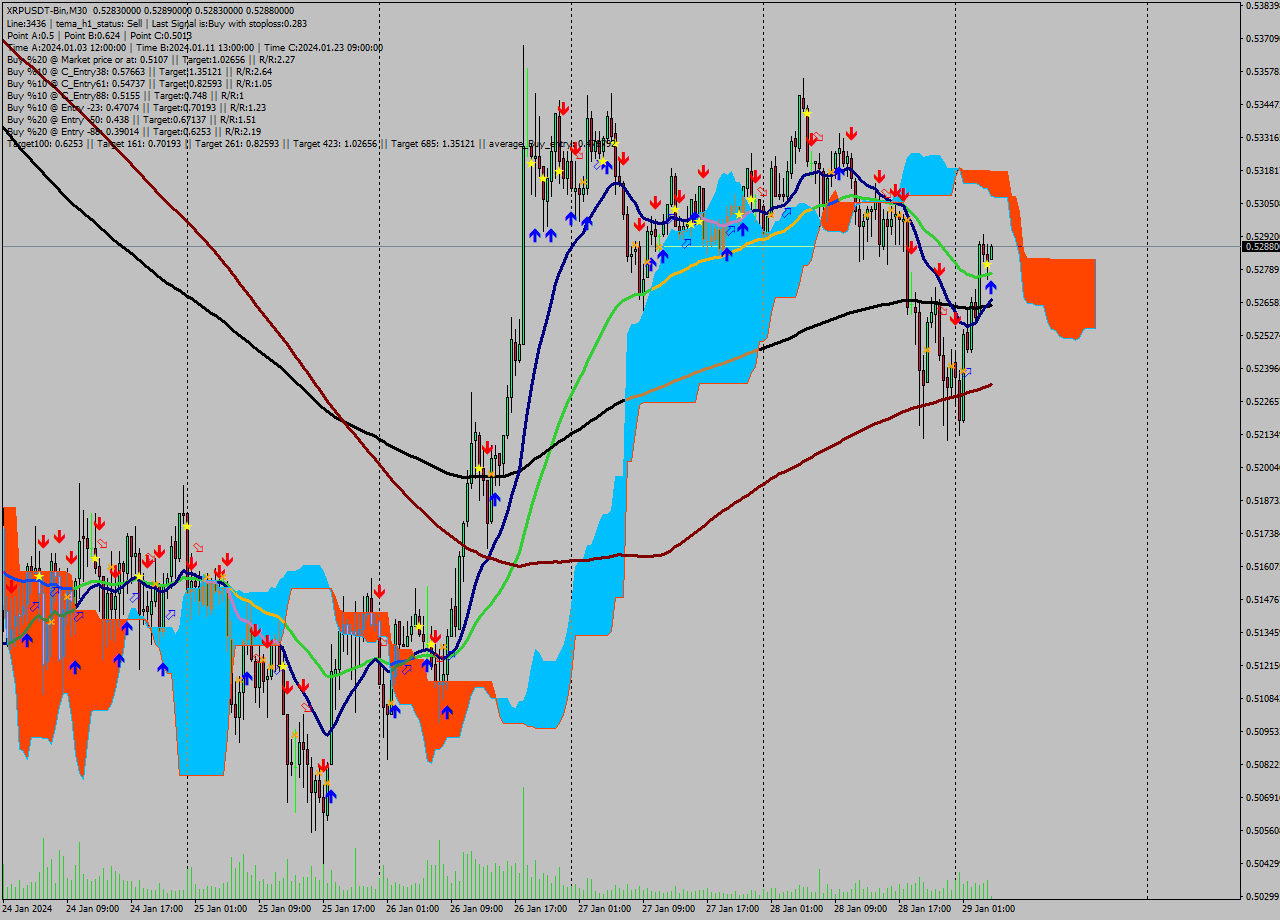Viewport: 1280px width, 920px height.
Task: Click the 0.5278 price scale label
Action: pyautogui.click(x=1264, y=269)
